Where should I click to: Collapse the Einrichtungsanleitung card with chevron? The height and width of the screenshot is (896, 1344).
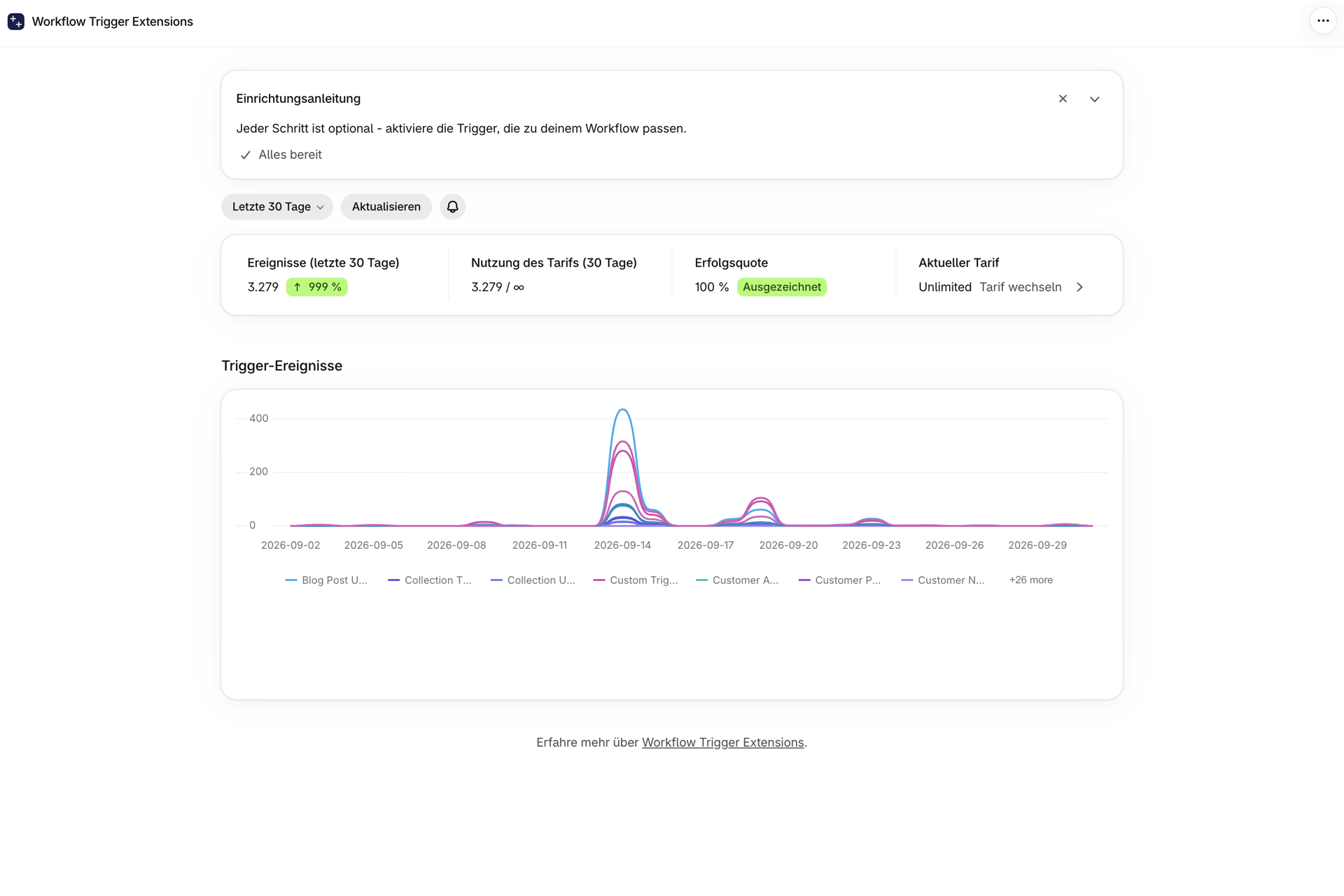tap(1095, 99)
